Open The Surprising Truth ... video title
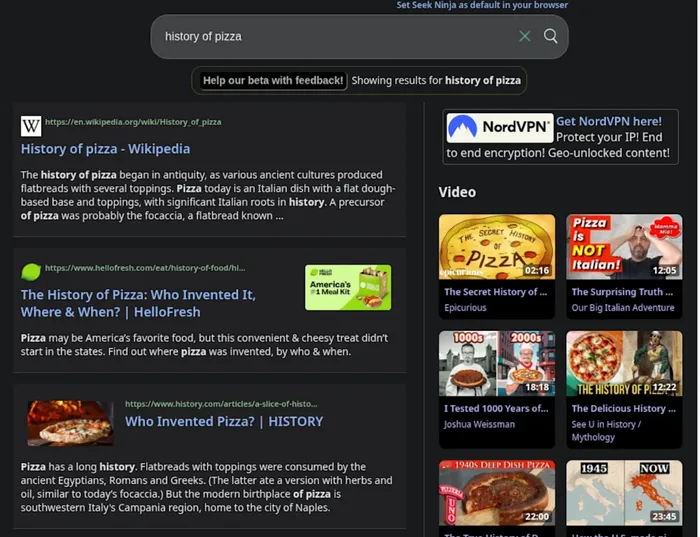700x537 pixels. (622, 292)
